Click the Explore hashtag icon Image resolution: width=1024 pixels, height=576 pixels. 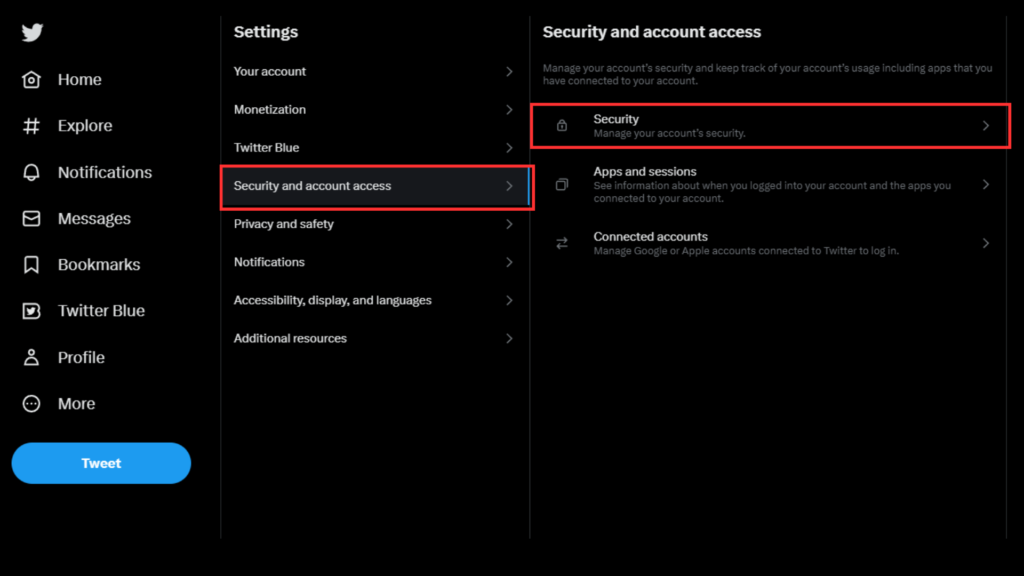coord(32,126)
